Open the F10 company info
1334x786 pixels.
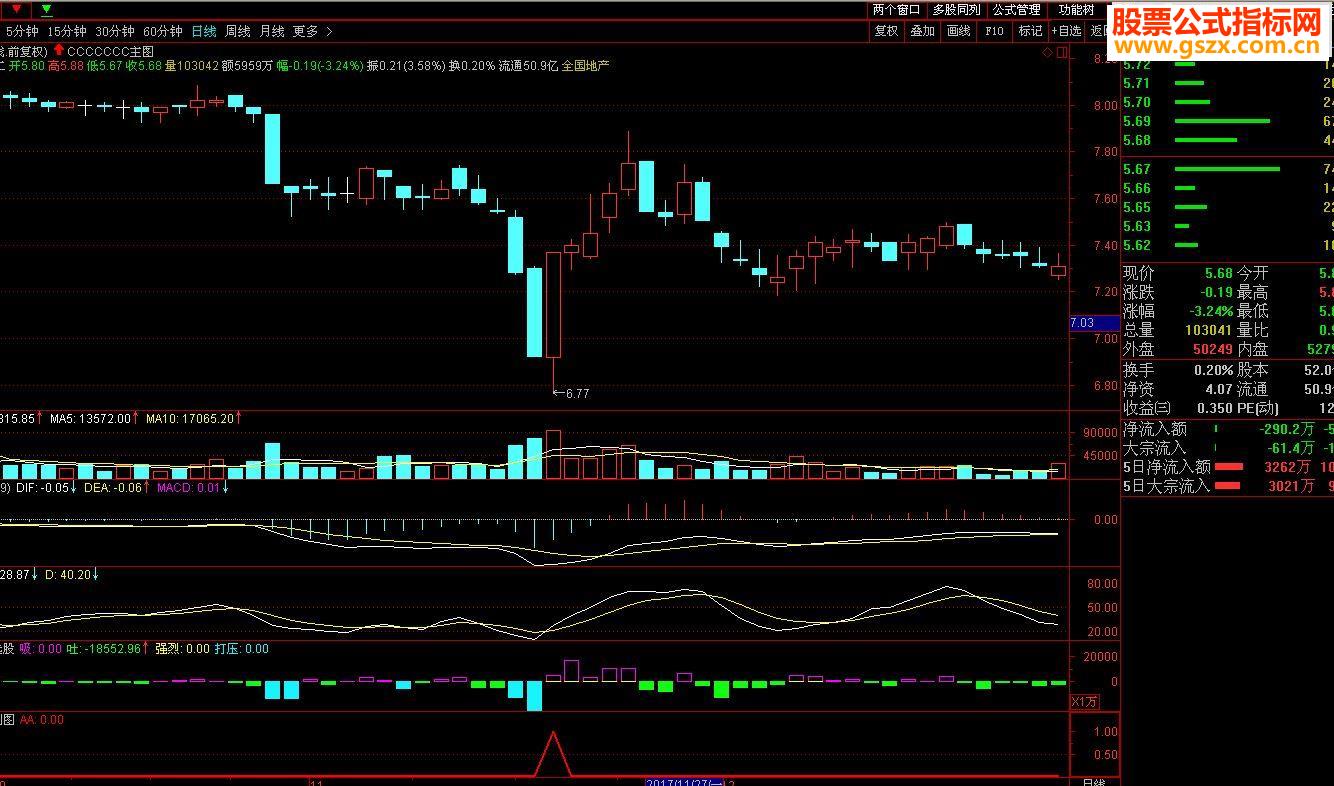pyautogui.click(x=994, y=31)
